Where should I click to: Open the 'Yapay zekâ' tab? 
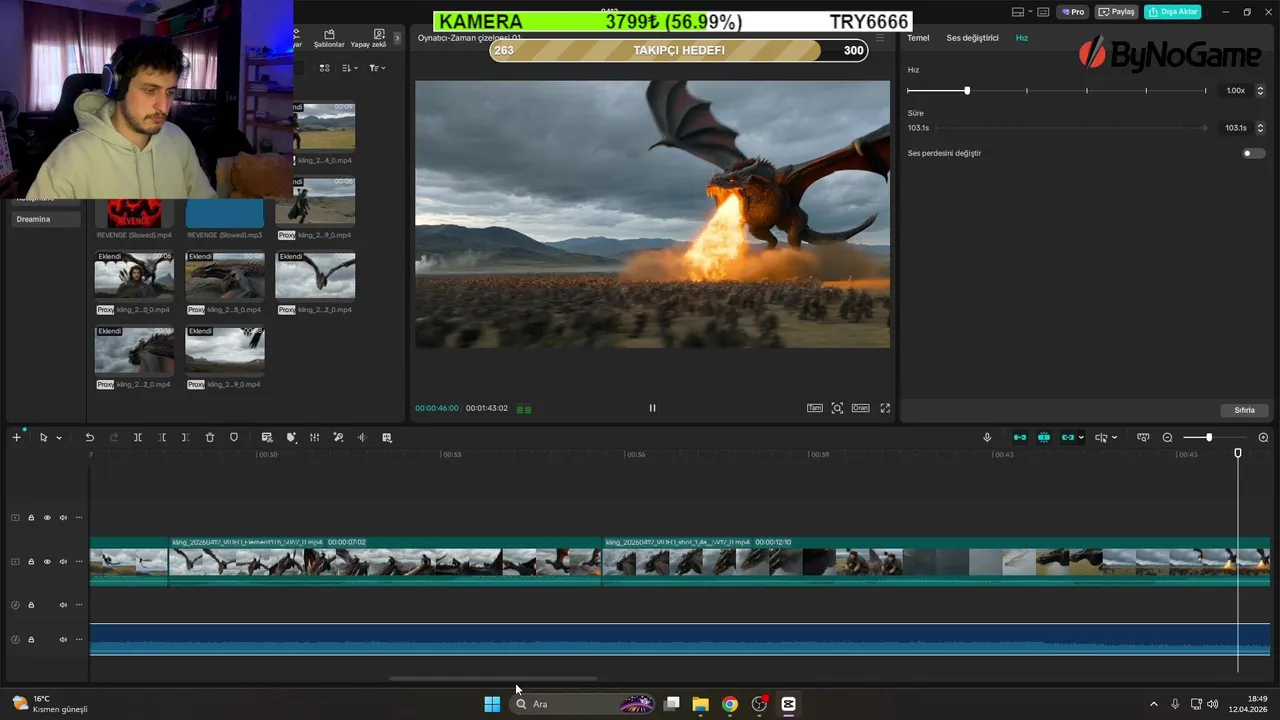(x=368, y=38)
